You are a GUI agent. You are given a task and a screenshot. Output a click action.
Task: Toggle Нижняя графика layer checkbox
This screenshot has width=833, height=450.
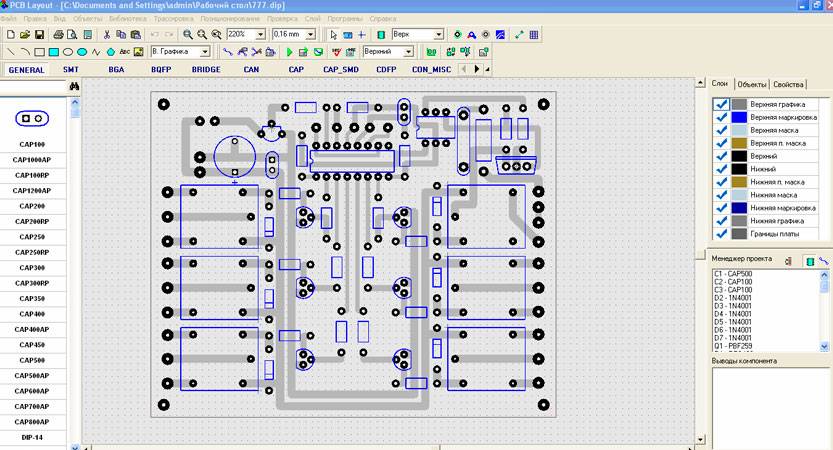coord(721,220)
